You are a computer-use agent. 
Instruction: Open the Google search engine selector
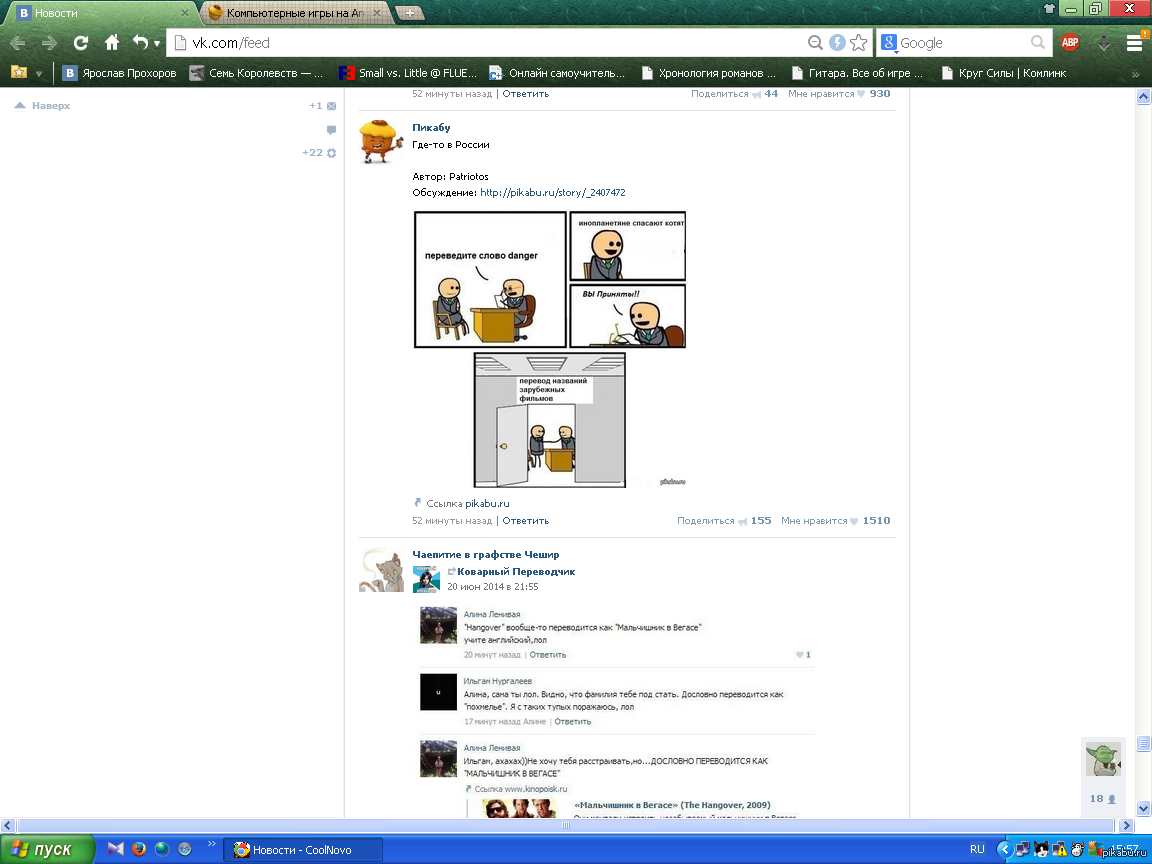[889, 43]
